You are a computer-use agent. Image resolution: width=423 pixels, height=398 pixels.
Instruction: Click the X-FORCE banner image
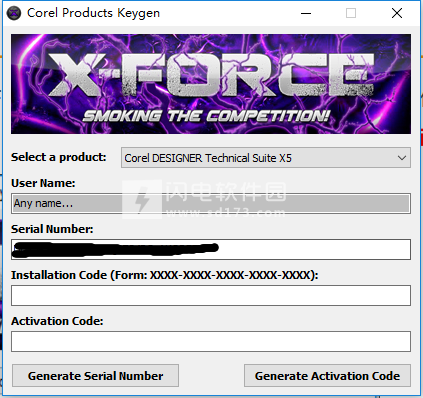click(211, 84)
